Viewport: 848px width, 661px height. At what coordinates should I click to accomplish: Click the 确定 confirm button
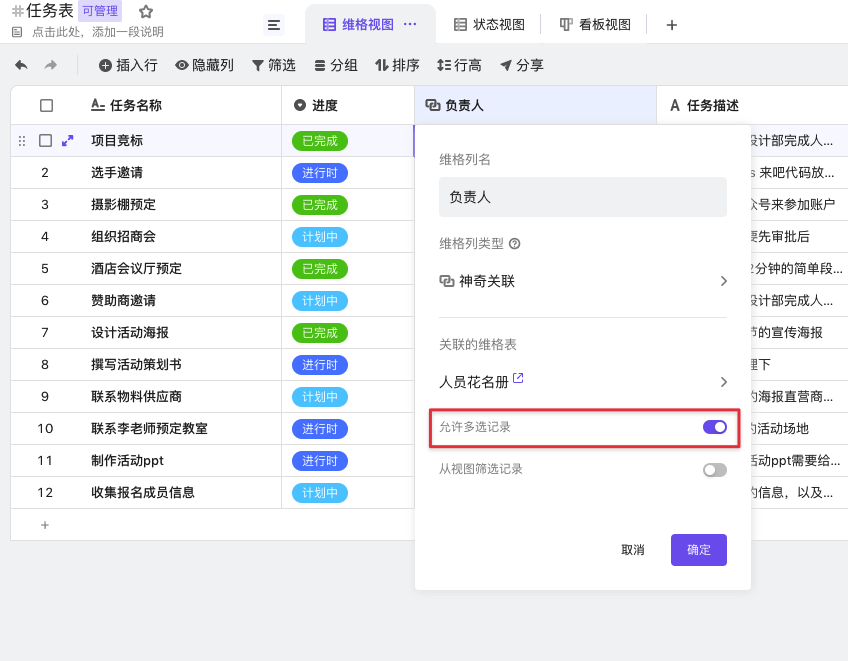[698, 550]
